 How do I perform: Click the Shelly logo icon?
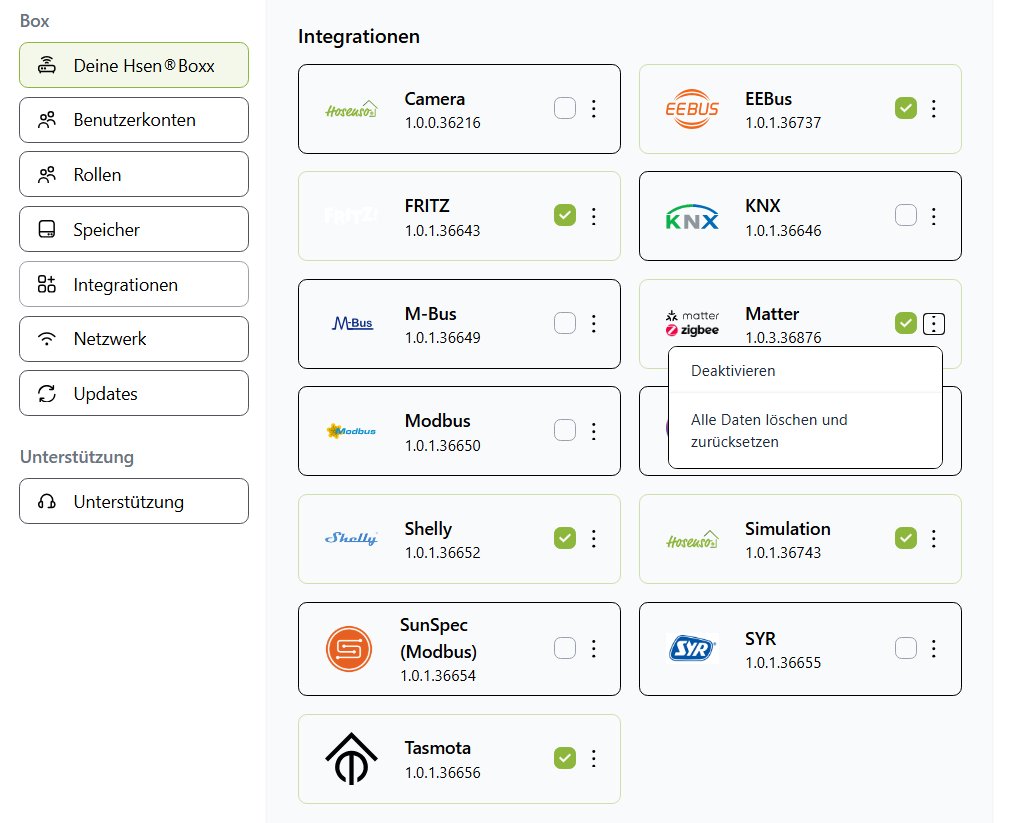click(352, 539)
